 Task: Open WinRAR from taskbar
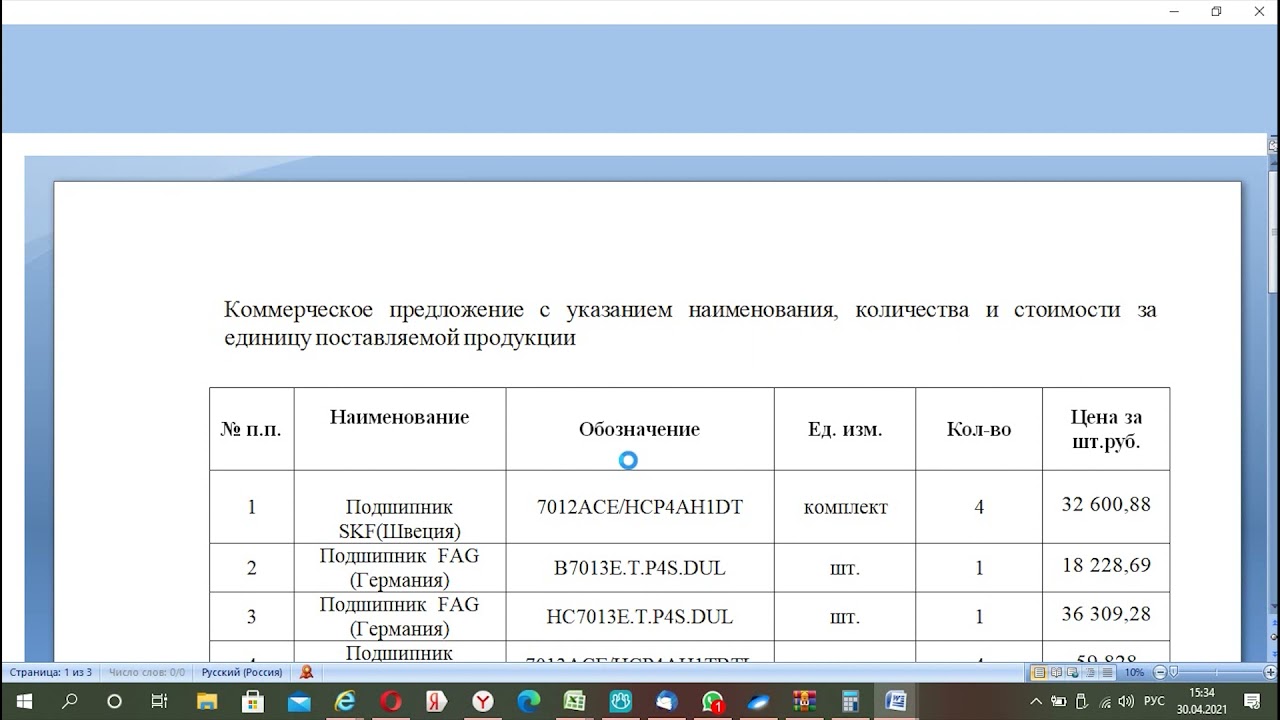(x=804, y=701)
